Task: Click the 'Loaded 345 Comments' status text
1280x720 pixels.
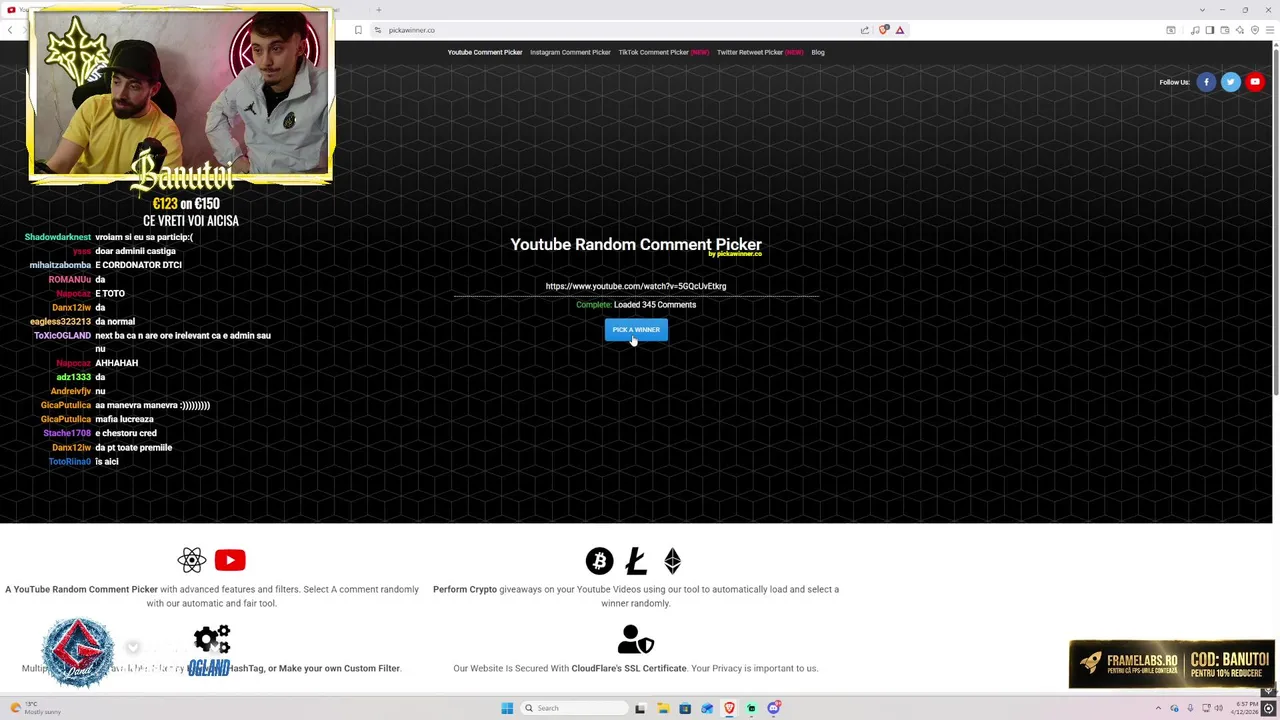Action: point(655,305)
